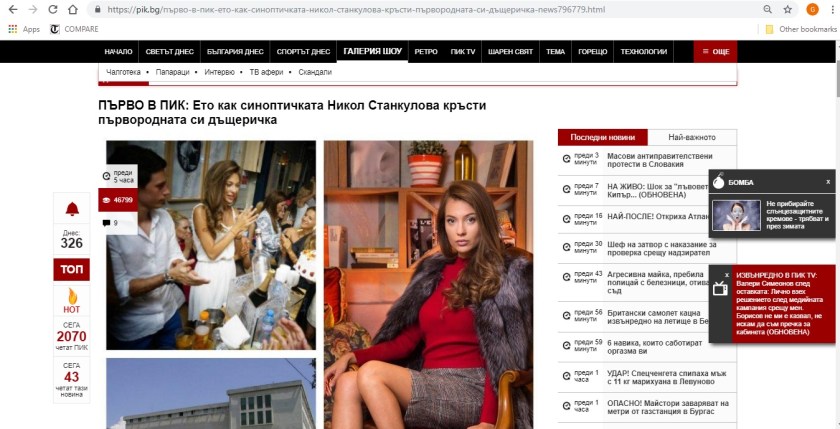Click the red ТОП button
This screenshot has width=840, height=429.
72,269
